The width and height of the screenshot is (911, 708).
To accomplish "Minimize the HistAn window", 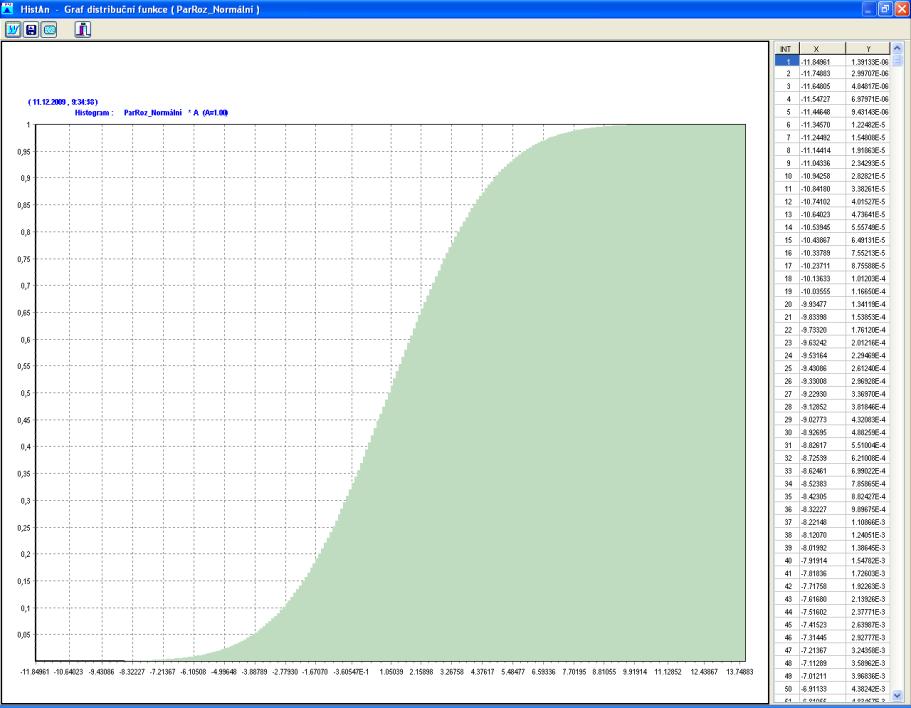I will pos(868,9).
